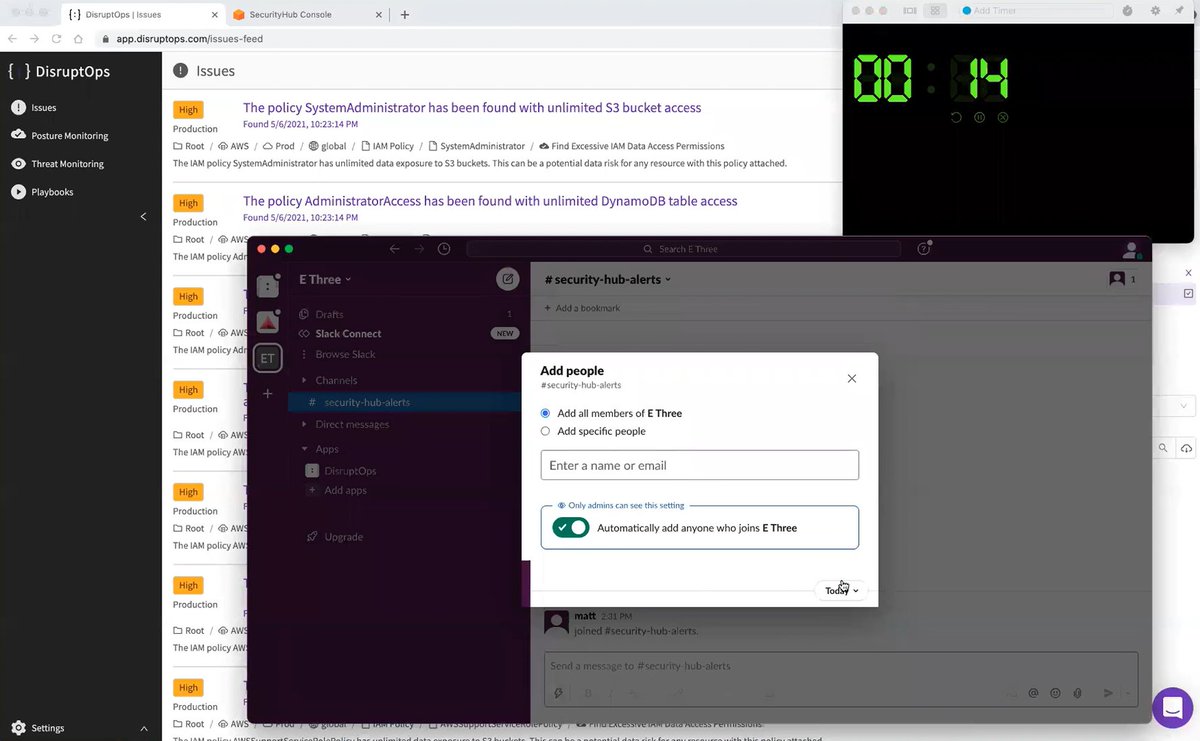The image size is (1200, 741).
Task: Go back in Slack history
Action: click(395, 249)
